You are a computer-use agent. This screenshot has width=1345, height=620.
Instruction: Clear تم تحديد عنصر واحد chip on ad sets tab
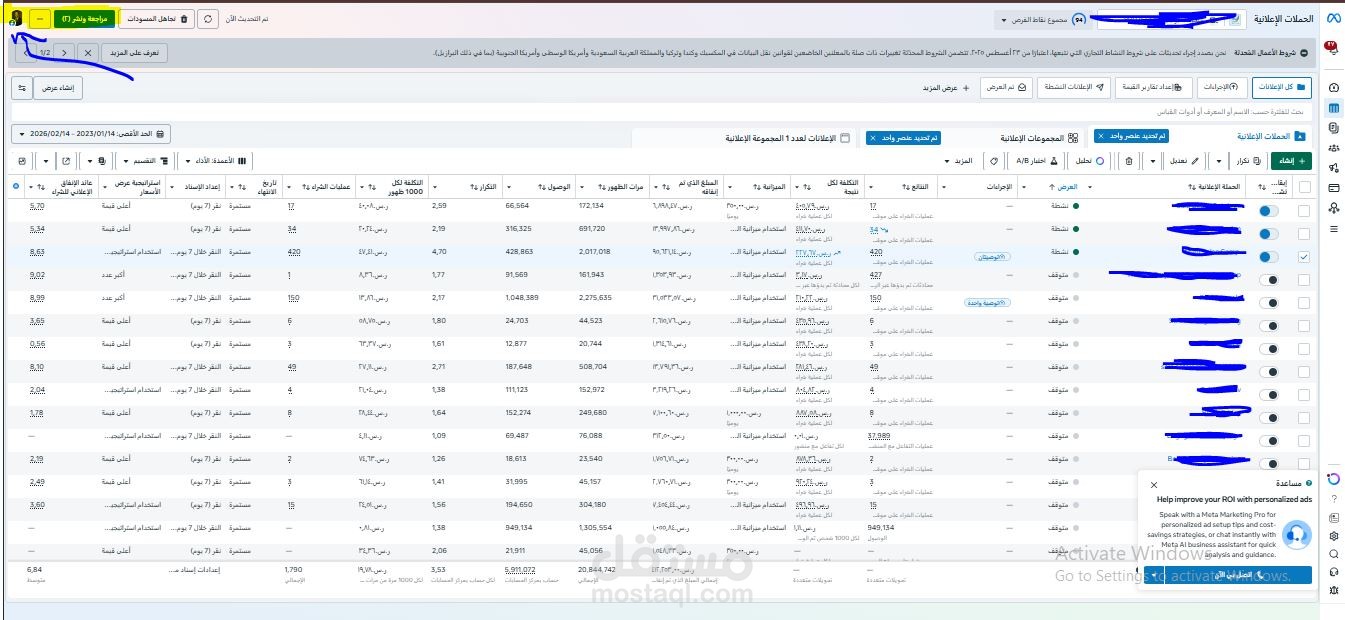[x=873, y=137]
